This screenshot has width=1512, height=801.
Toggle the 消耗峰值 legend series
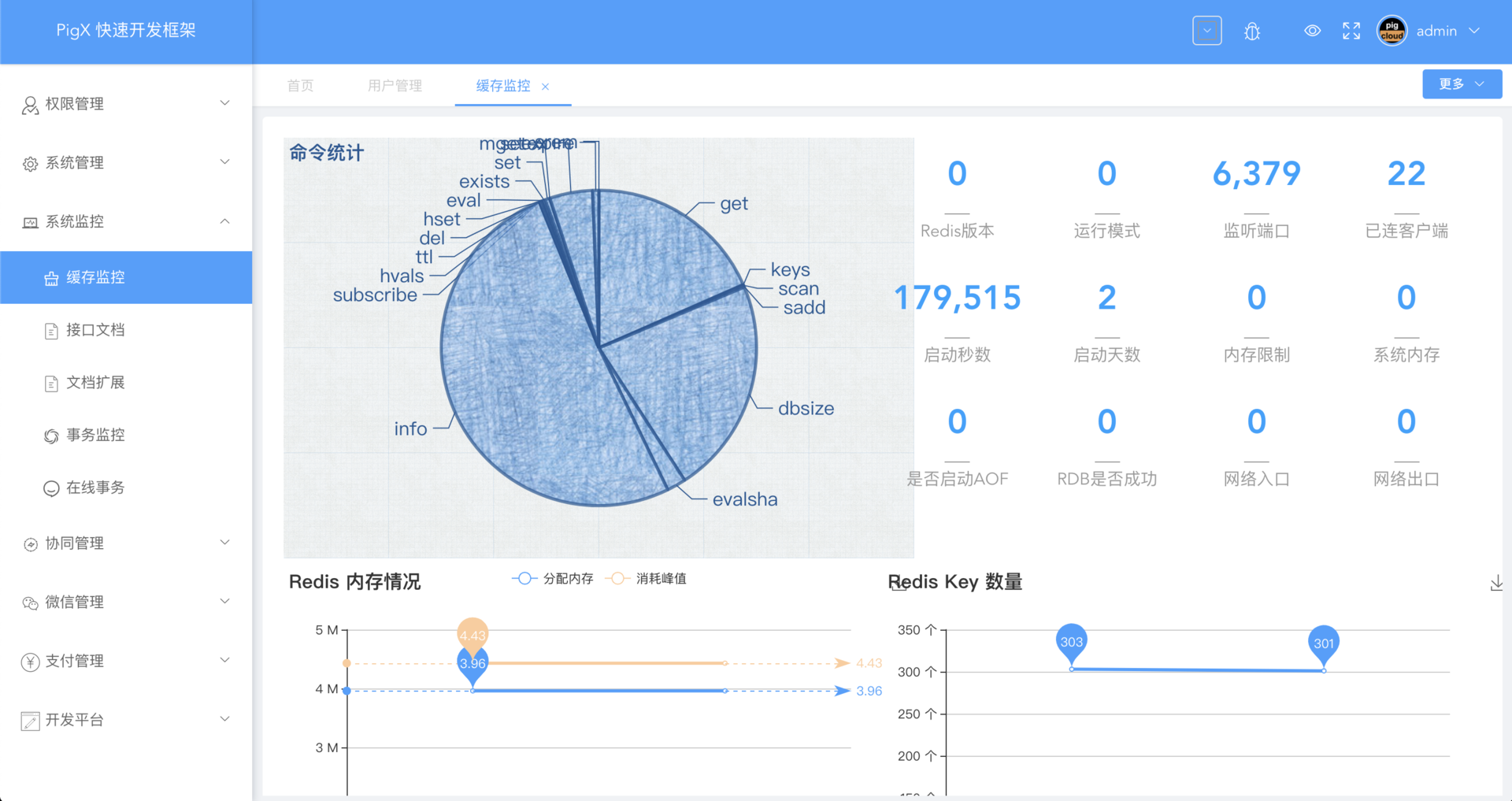coord(646,579)
